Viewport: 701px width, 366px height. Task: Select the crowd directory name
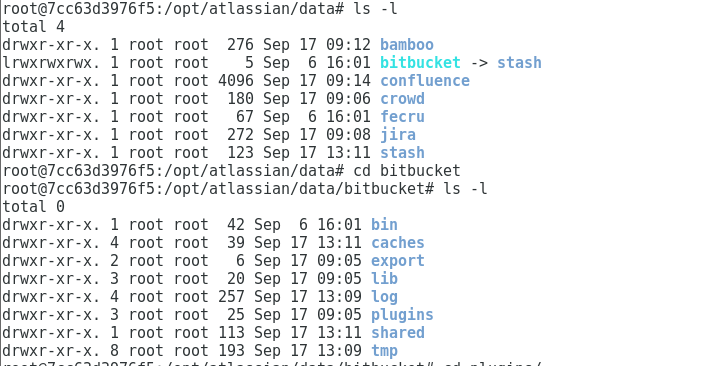point(402,99)
